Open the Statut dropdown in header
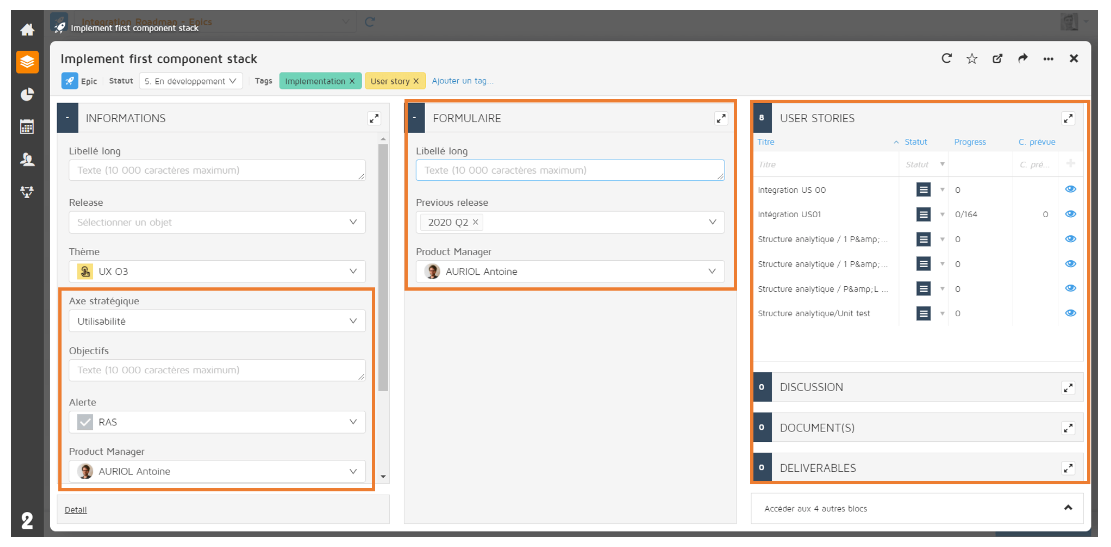 click(190, 81)
